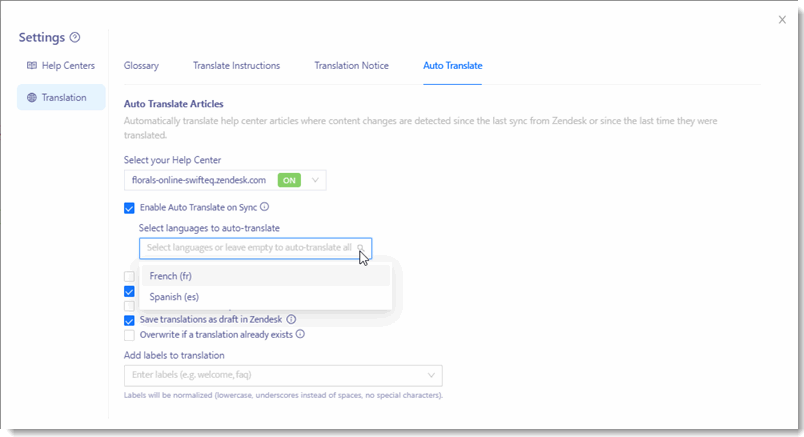This screenshot has width=804, height=437.
Task: Go to the Translation Notice tab
Action: [x=351, y=66]
